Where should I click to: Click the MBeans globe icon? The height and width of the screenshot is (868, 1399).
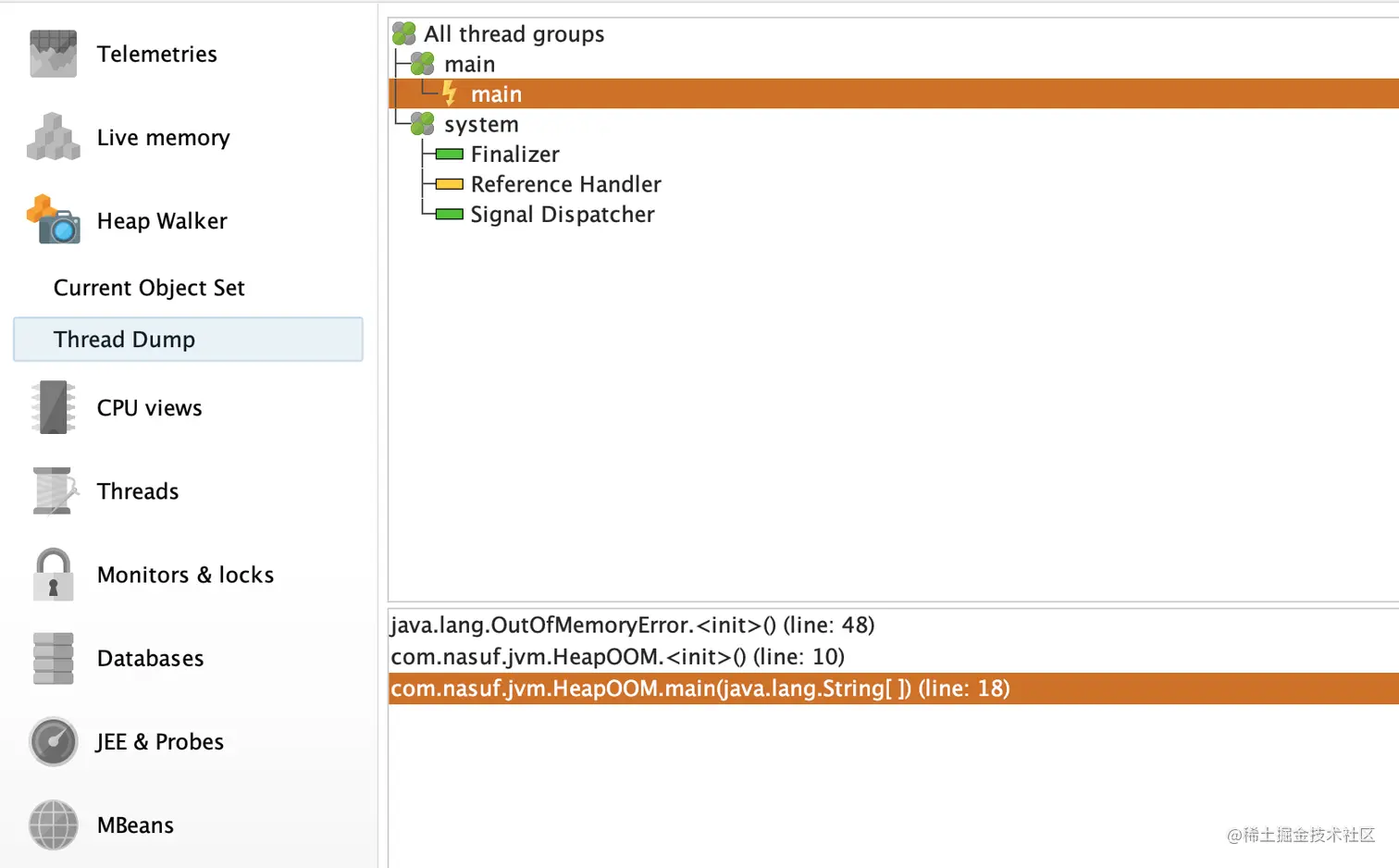[53, 825]
